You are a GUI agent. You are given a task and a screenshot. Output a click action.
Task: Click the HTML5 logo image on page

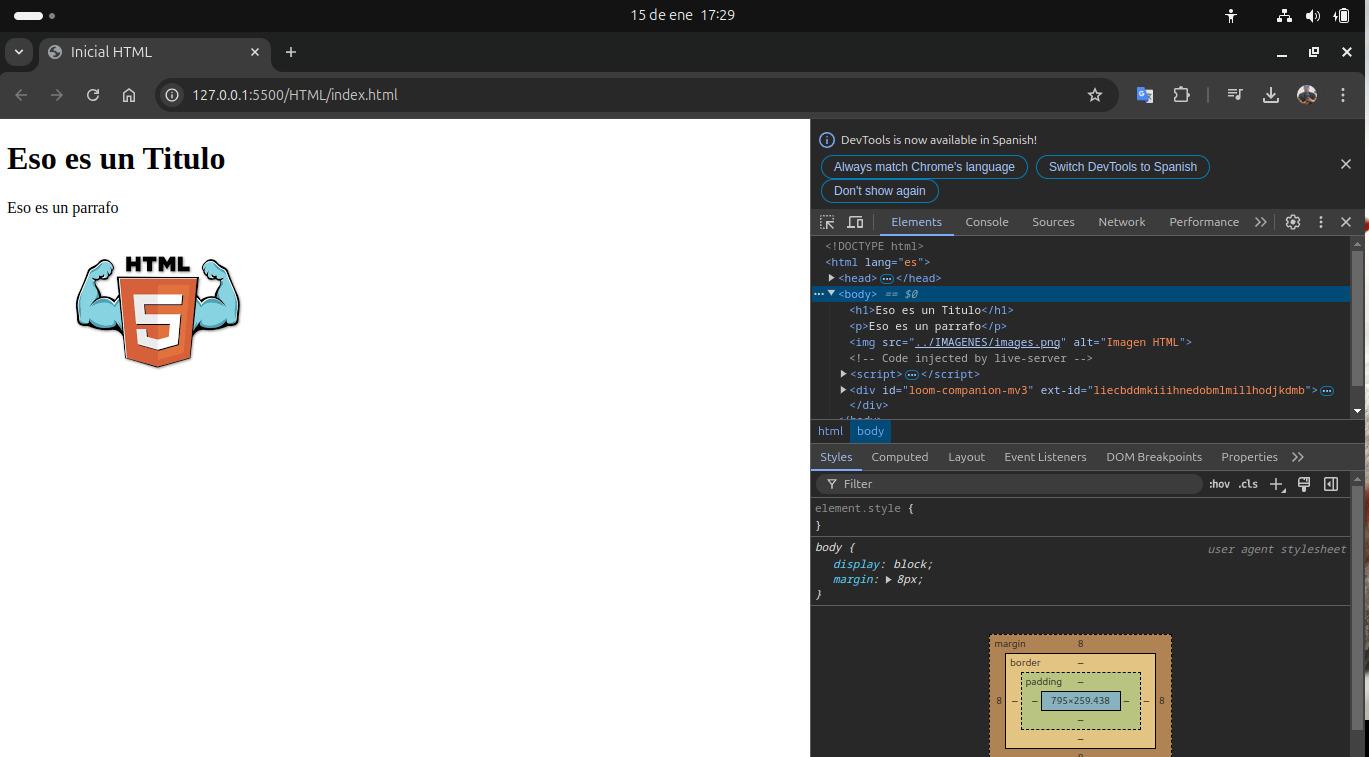coord(158,311)
